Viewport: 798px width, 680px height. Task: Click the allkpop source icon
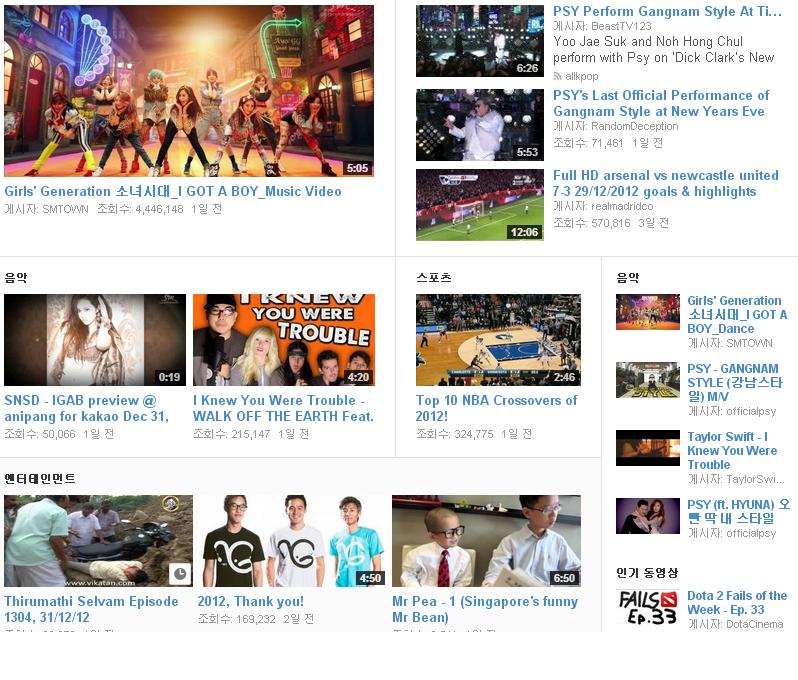click(559, 75)
